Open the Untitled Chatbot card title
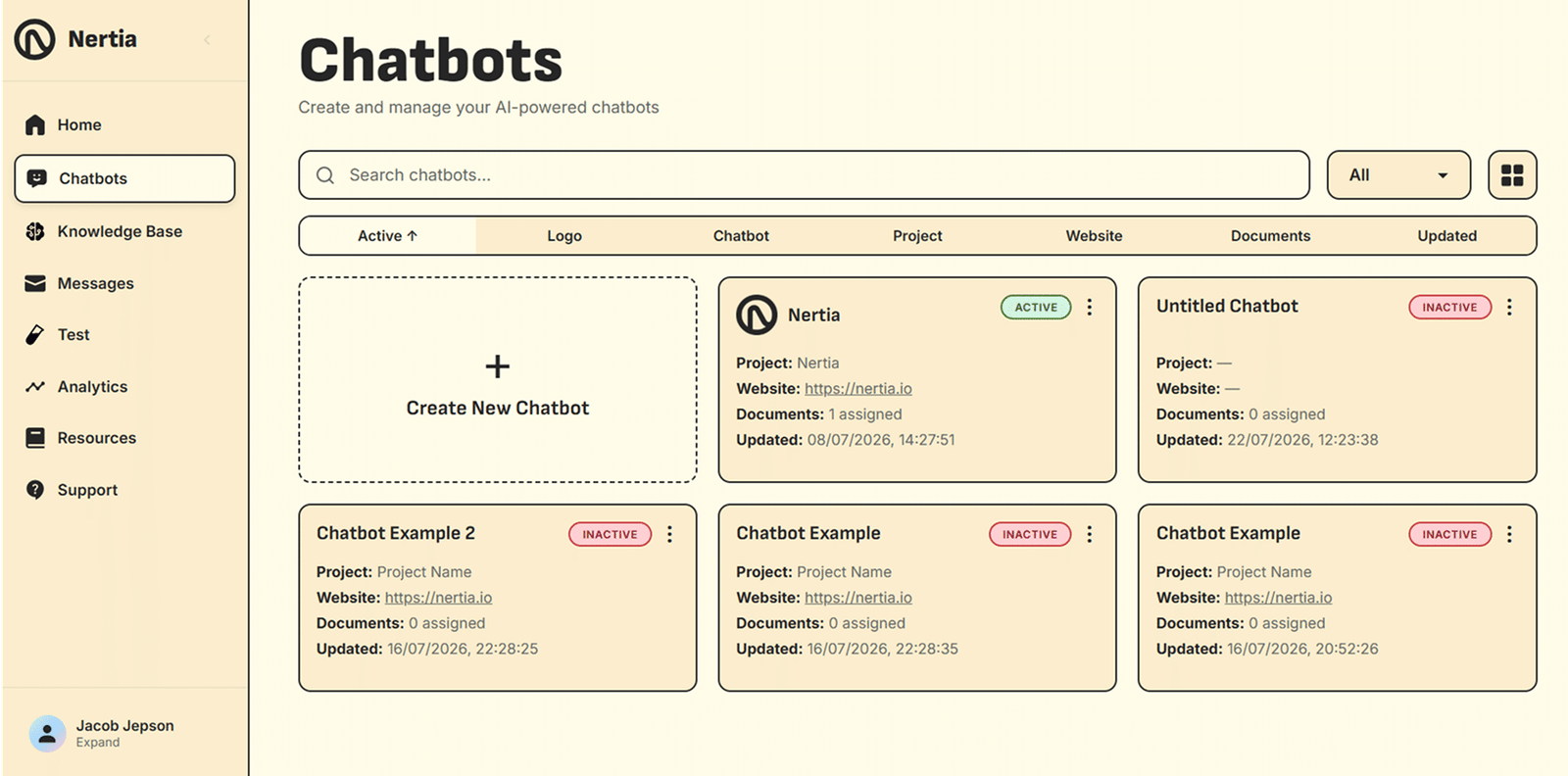 [x=1227, y=307]
